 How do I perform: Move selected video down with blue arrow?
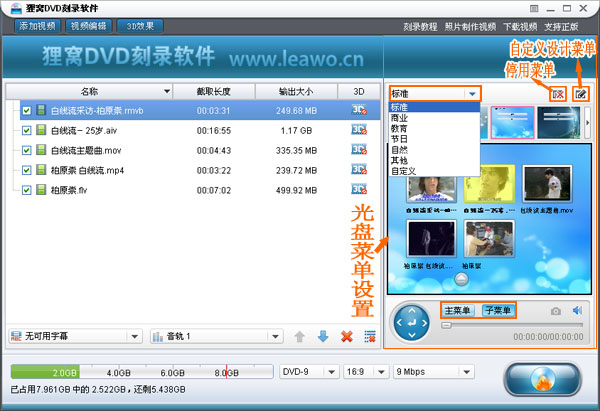323,337
